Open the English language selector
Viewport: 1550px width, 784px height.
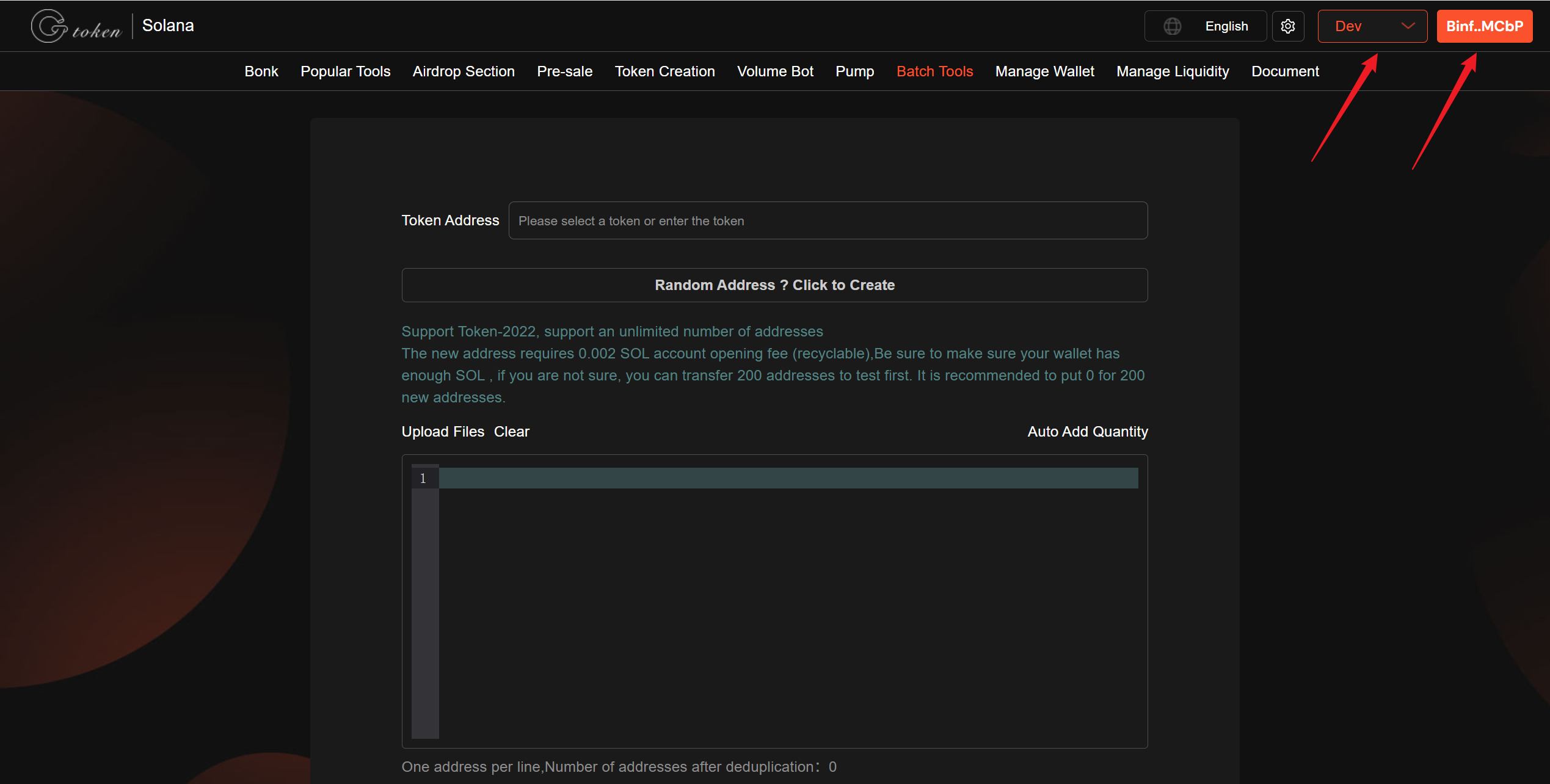[x=1226, y=26]
